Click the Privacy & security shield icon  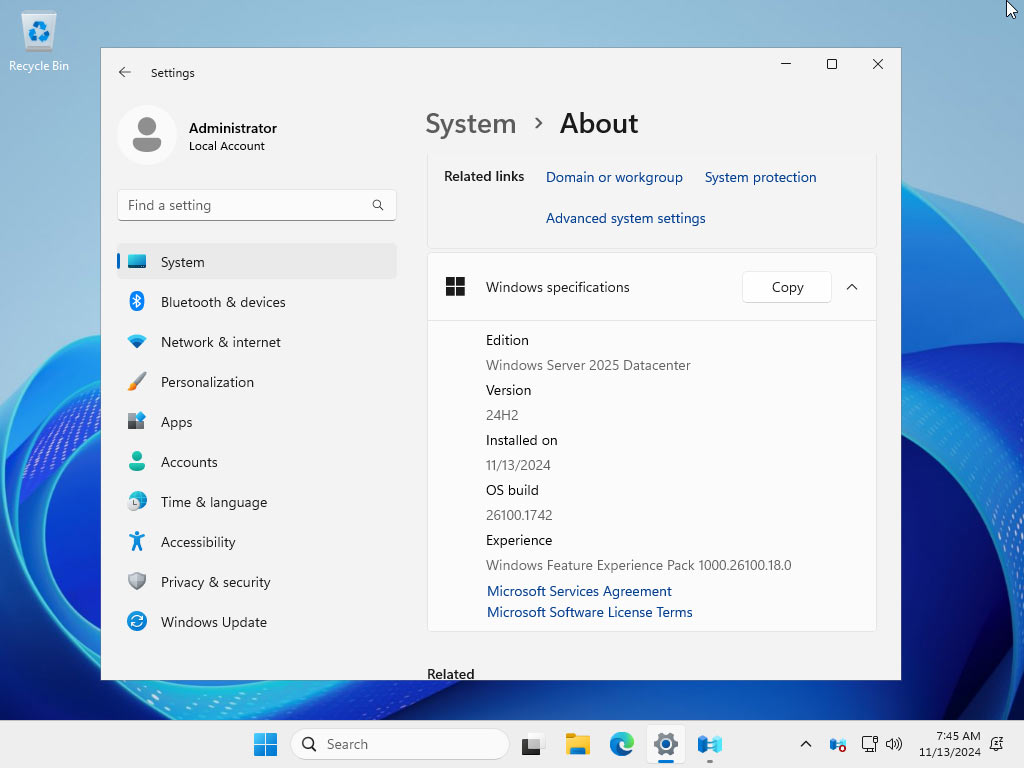click(137, 581)
